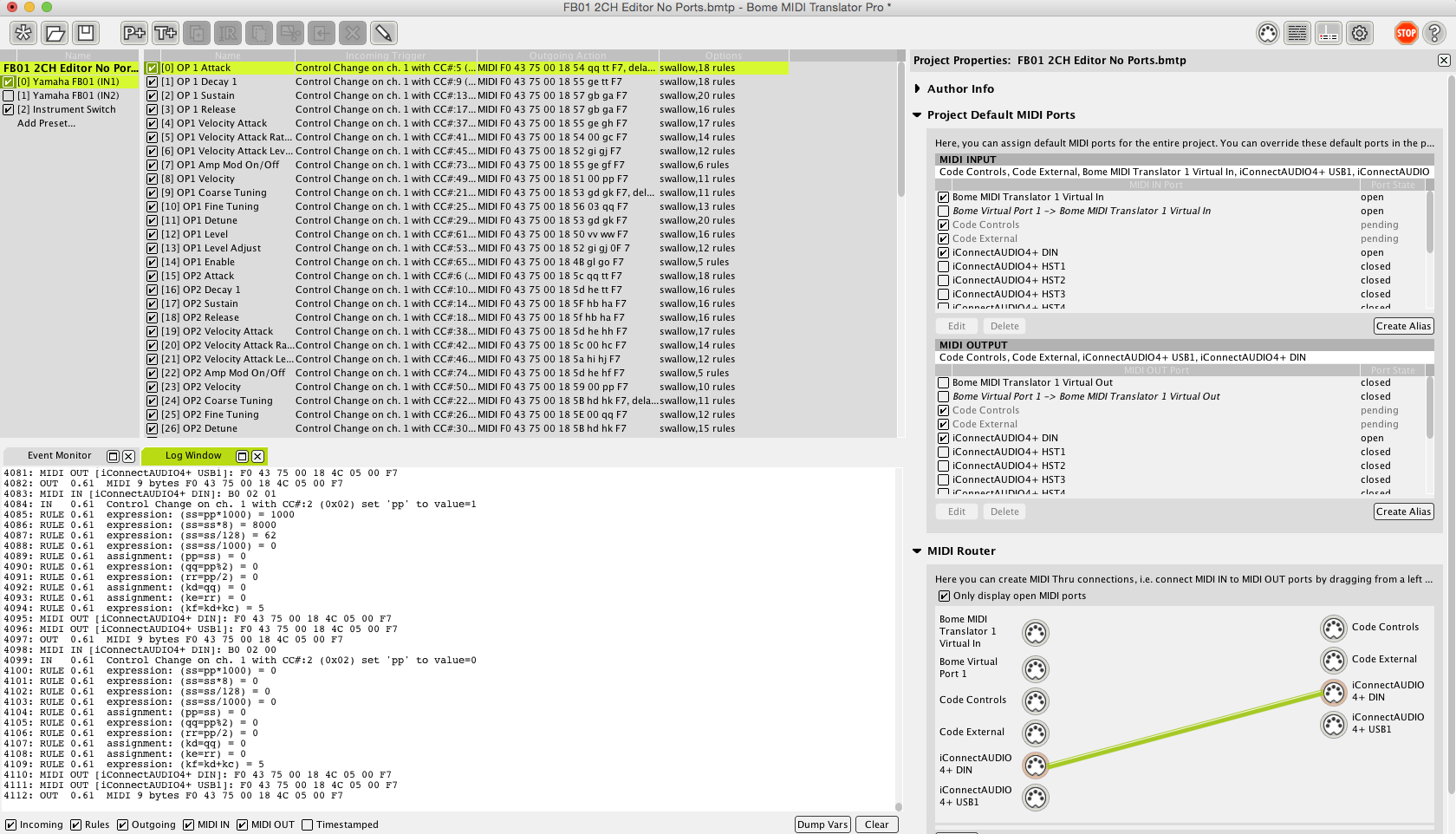The image size is (1456, 834).
Task: Click the Project Properties panel scrollbar
Action: click(1452, 433)
